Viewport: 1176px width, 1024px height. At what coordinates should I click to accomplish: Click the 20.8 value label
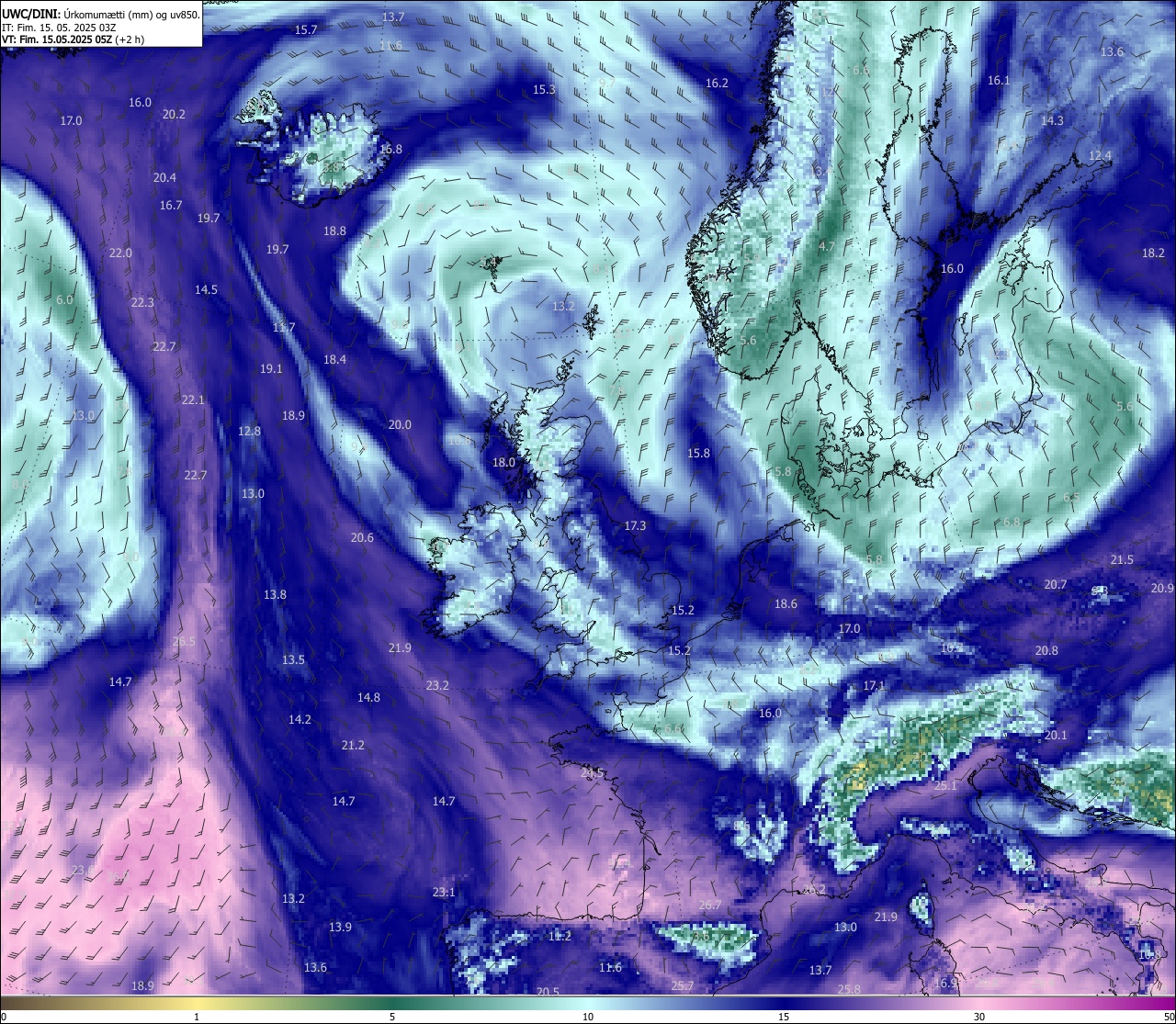click(1046, 651)
